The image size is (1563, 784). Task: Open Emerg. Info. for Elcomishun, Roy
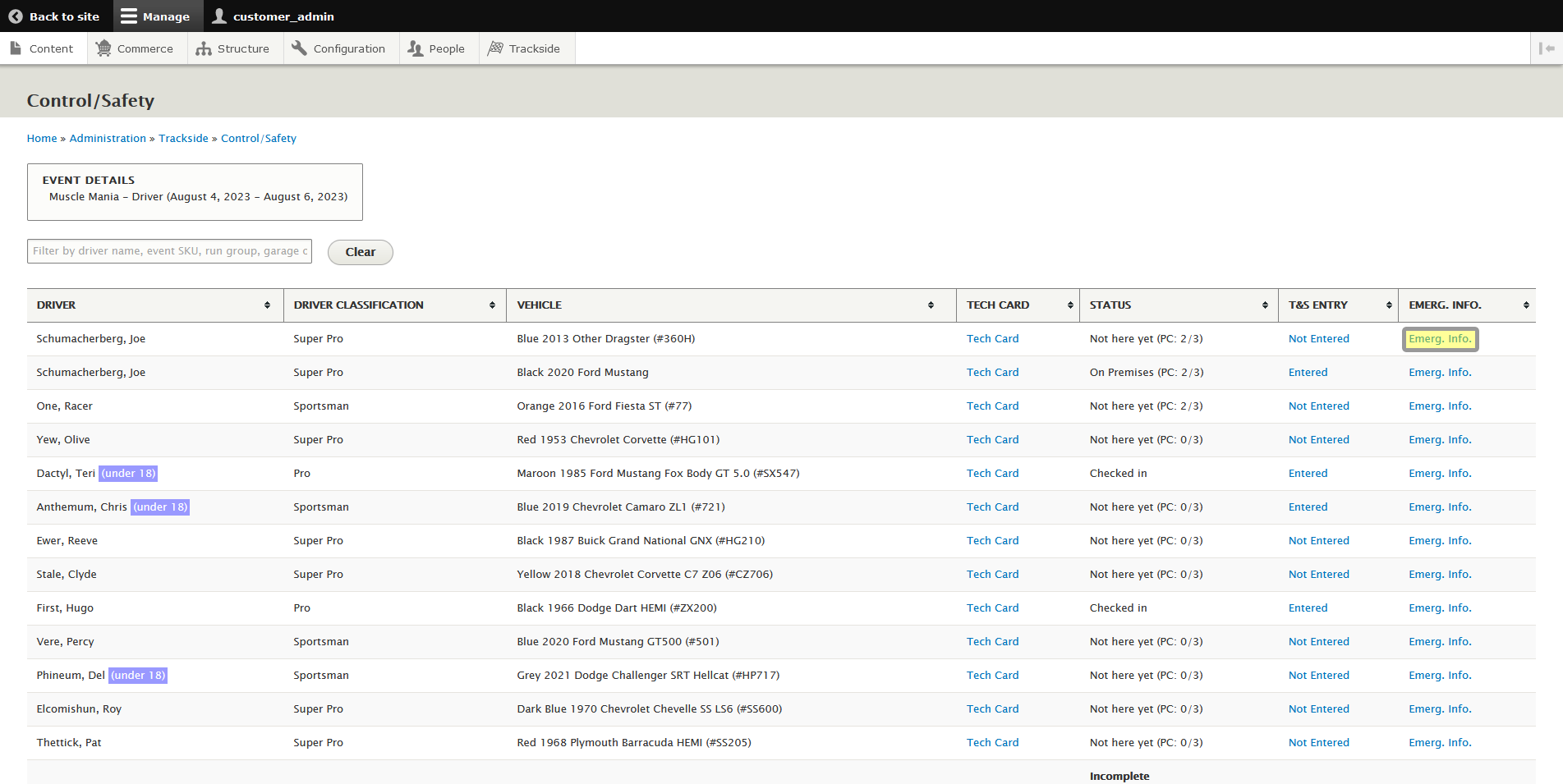tap(1440, 709)
